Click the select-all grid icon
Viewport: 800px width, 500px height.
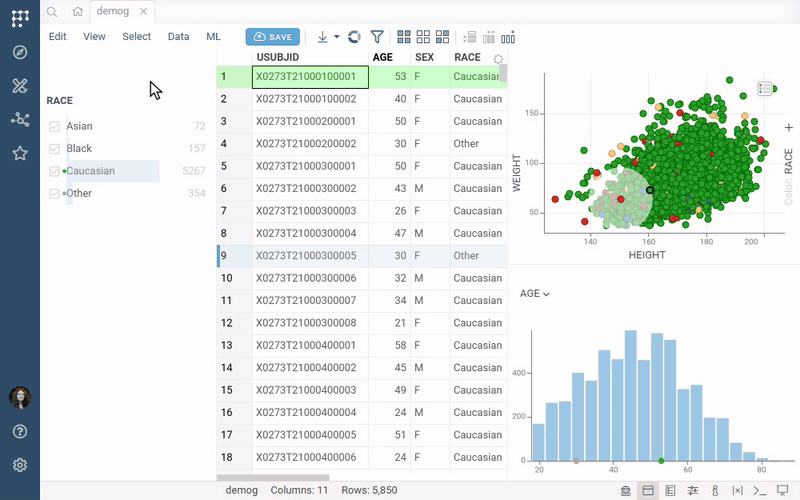coord(404,37)
